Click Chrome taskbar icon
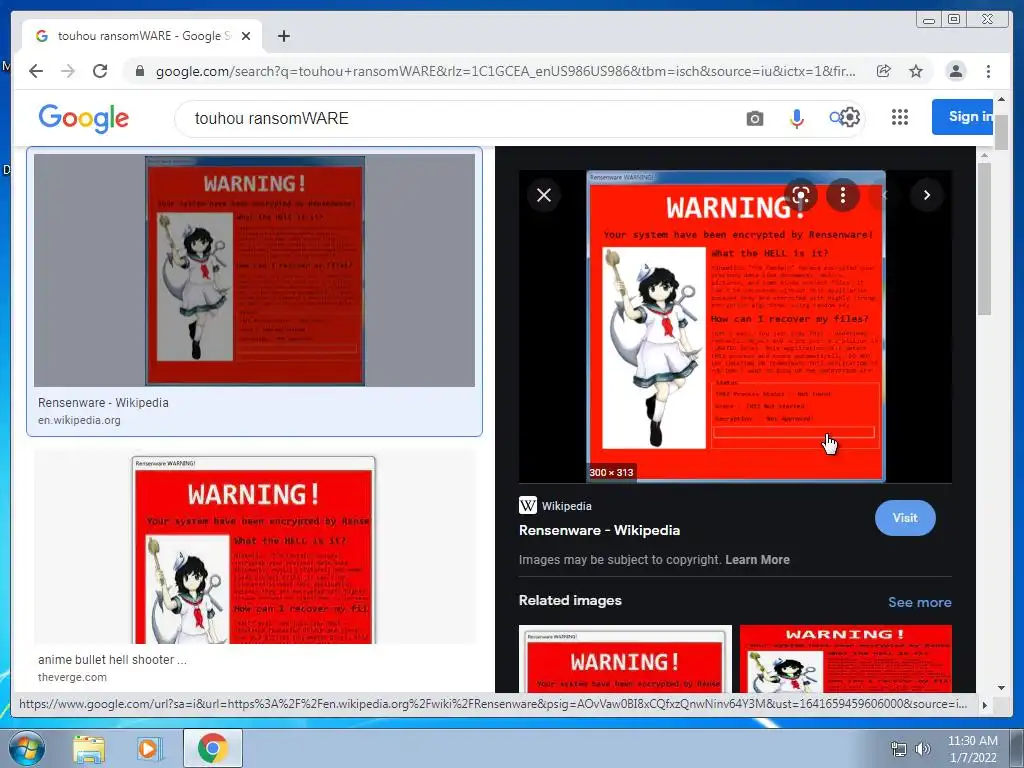1024x768 pixels. [x=212, y=748]
